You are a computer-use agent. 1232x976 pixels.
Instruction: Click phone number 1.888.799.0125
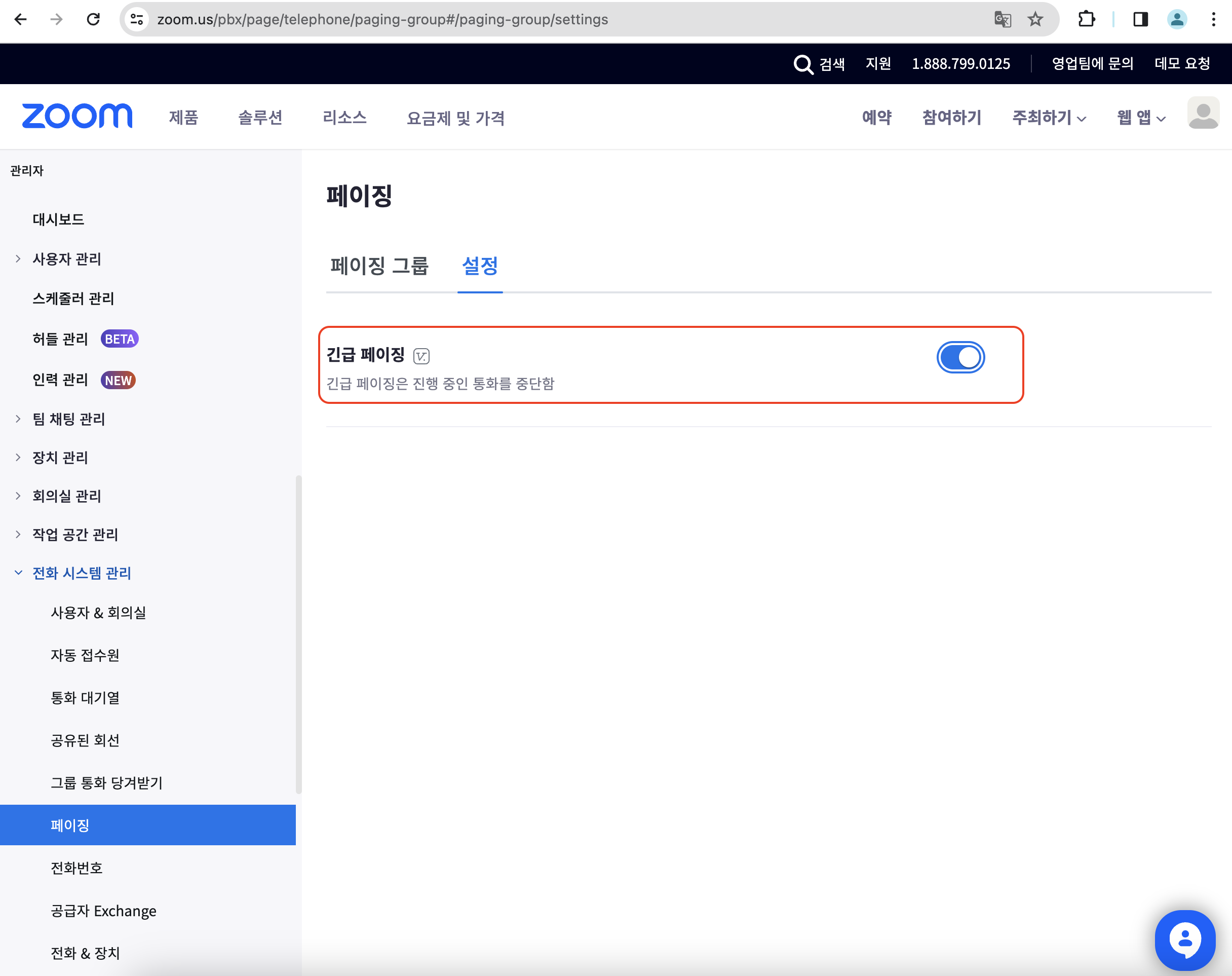[x=960, y=63]
